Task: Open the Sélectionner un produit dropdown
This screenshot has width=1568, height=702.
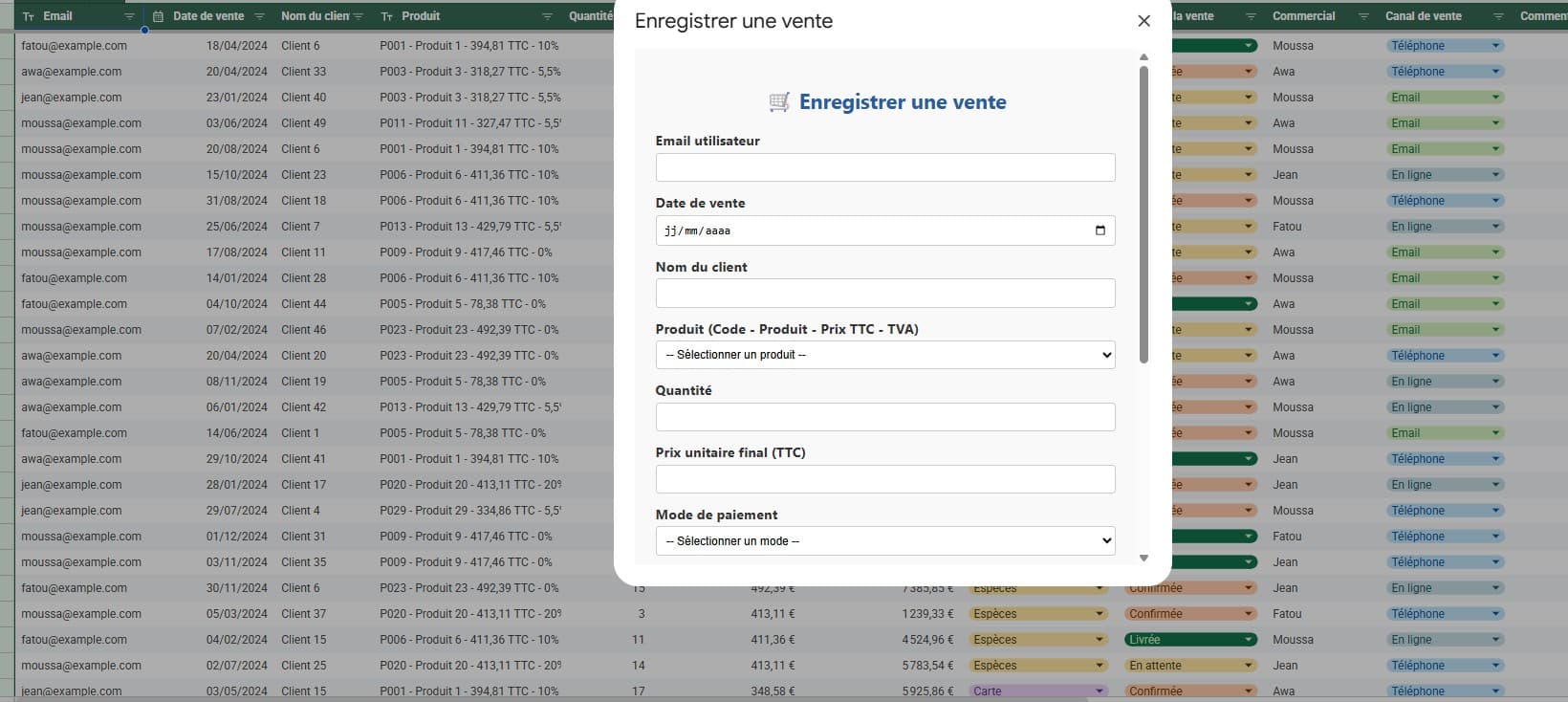Action: click(885, 355)
